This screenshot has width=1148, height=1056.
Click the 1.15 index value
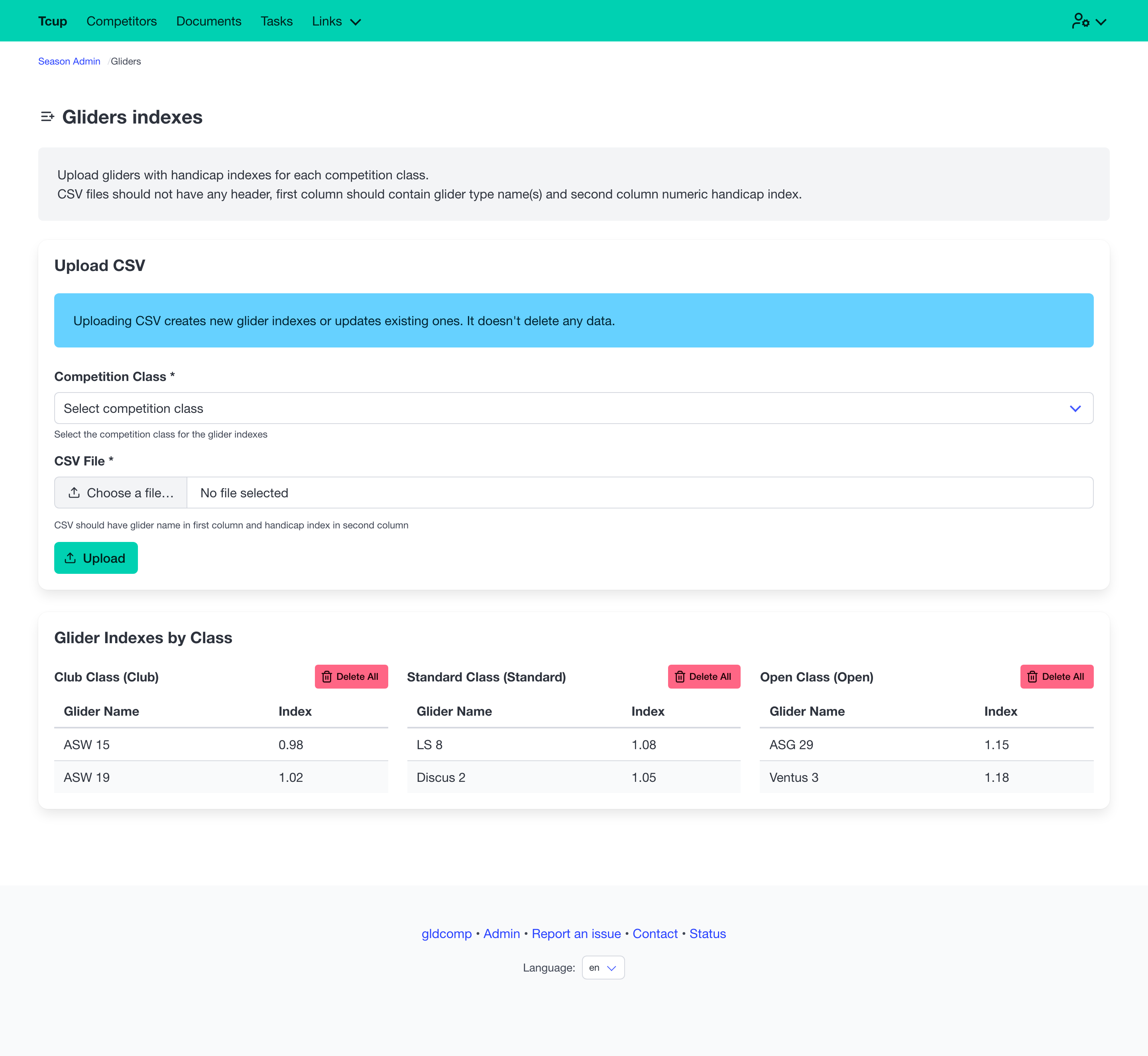click(x=997, y=744)
